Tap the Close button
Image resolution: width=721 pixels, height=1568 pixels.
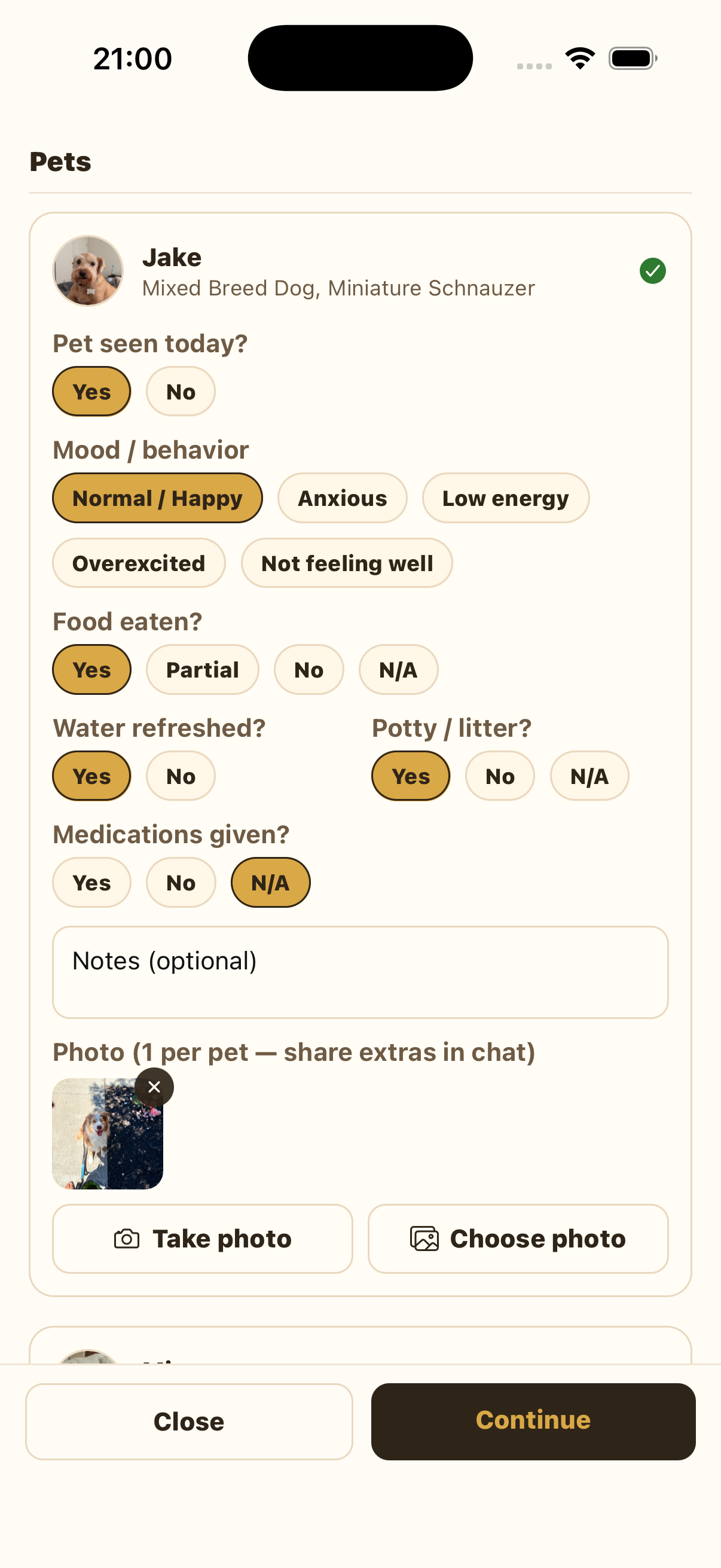pyautogui.click(x=188, y=1421)
